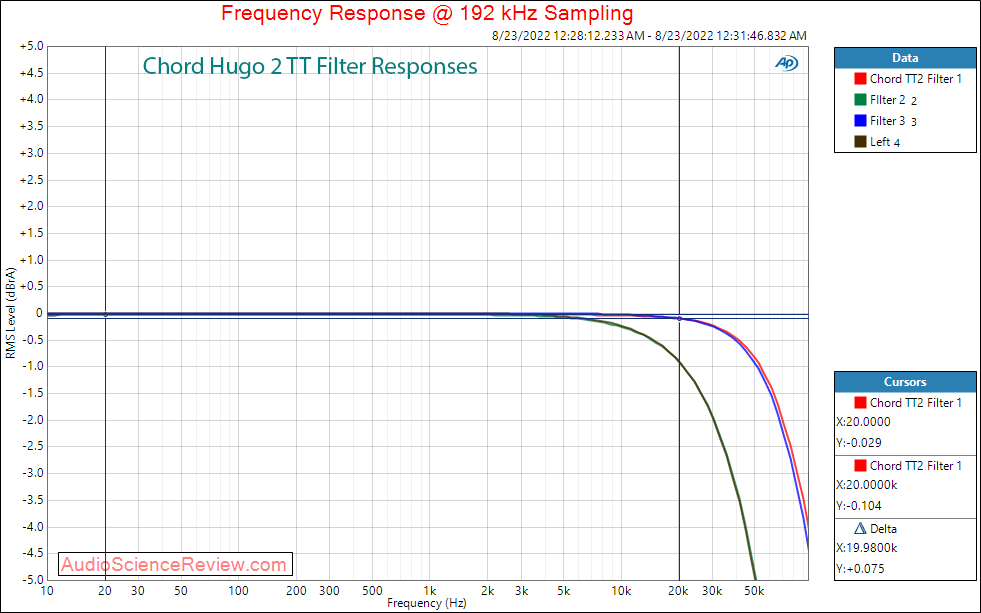
Task: Click the 50k tick label on the frequency axis
Action: click(x=755, y=590)
